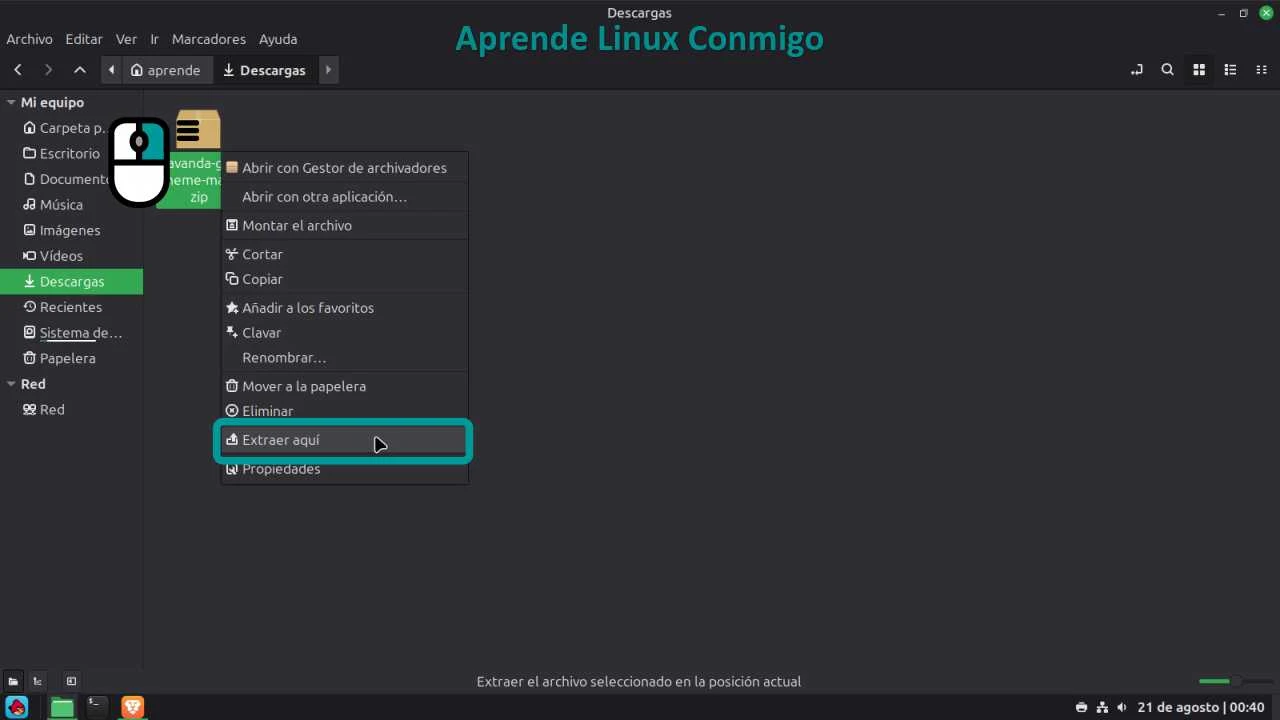
Task: Select Clavar in the context menu
Action: coord(344,333)
